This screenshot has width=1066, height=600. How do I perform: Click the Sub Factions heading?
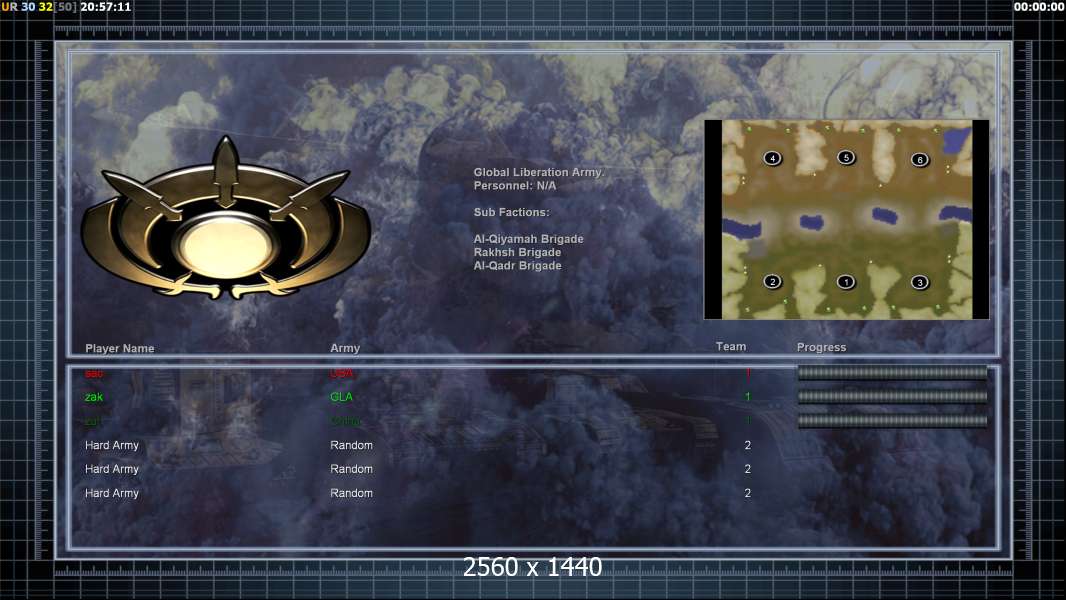click(x=511, y=212)
